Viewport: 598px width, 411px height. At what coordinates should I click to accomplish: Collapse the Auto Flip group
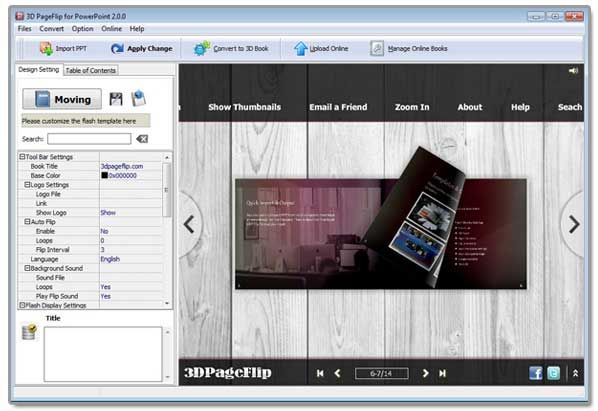(27, 222)
